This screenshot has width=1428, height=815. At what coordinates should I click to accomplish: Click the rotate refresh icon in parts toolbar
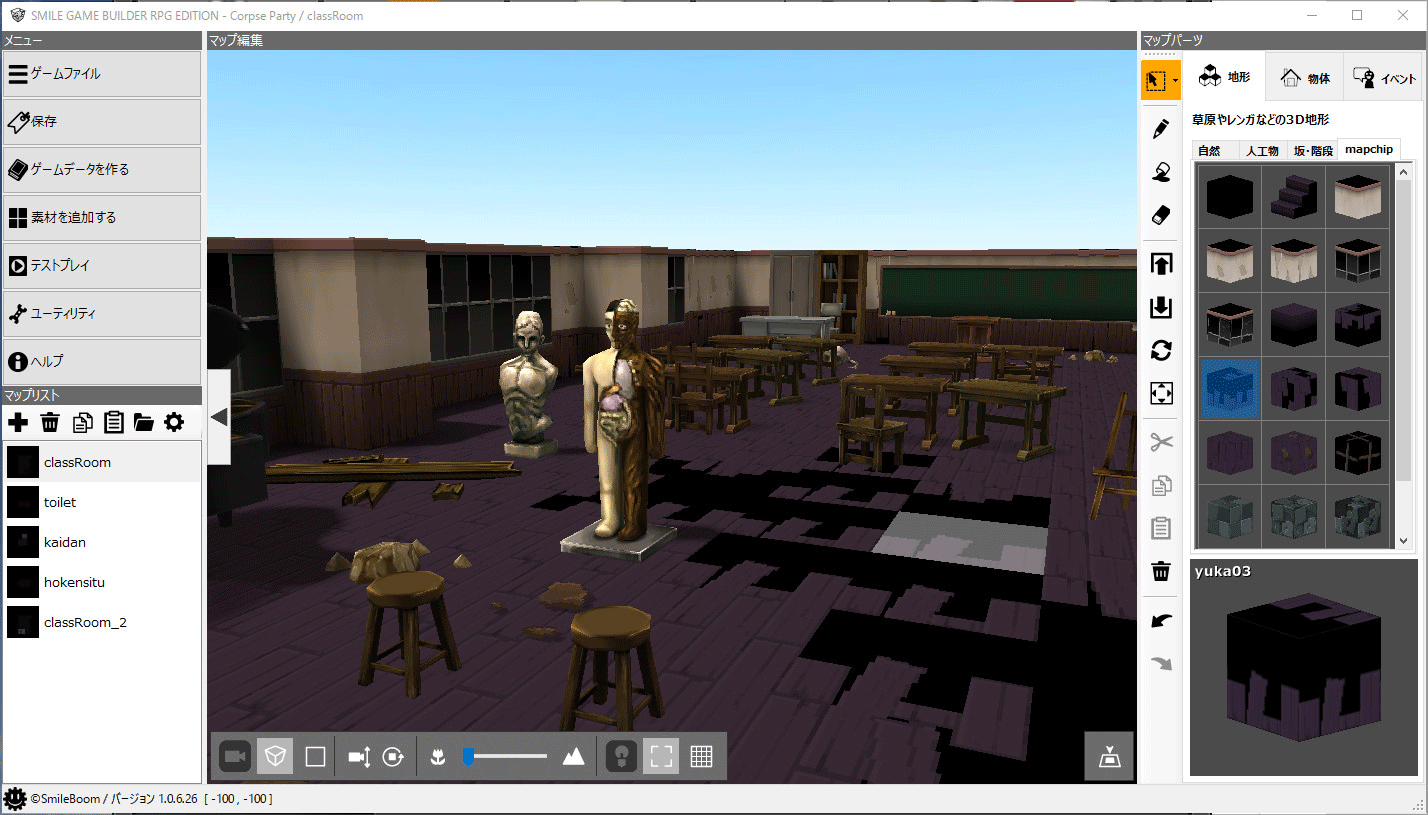1161,351
